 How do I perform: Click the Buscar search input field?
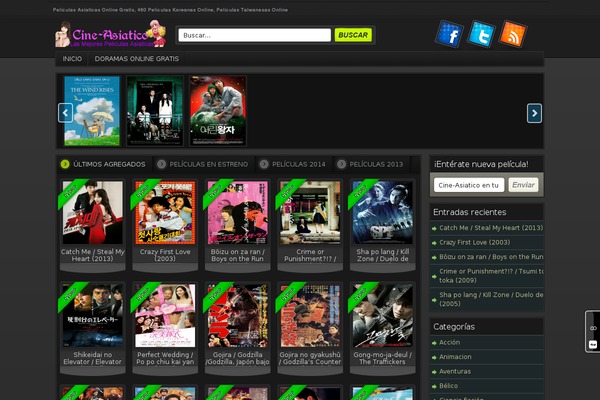click(254, 35)
